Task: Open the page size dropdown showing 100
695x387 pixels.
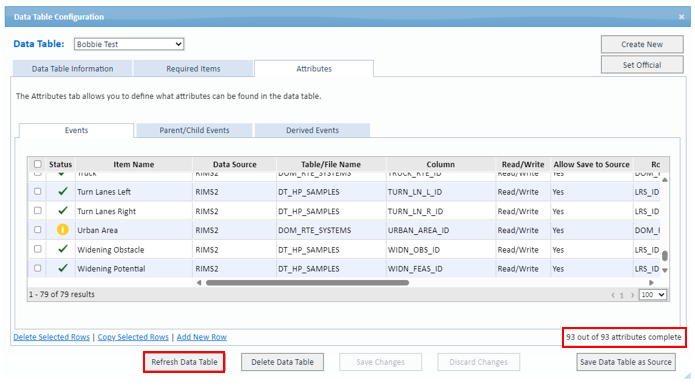Action: (652, 295)
